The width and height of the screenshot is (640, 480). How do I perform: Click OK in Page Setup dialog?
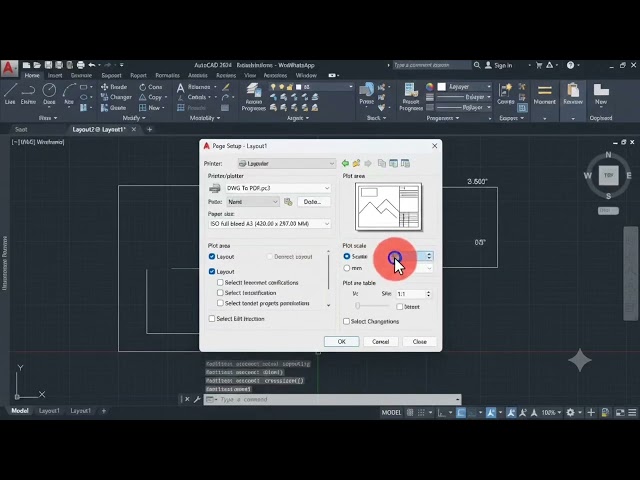(342, 342)
